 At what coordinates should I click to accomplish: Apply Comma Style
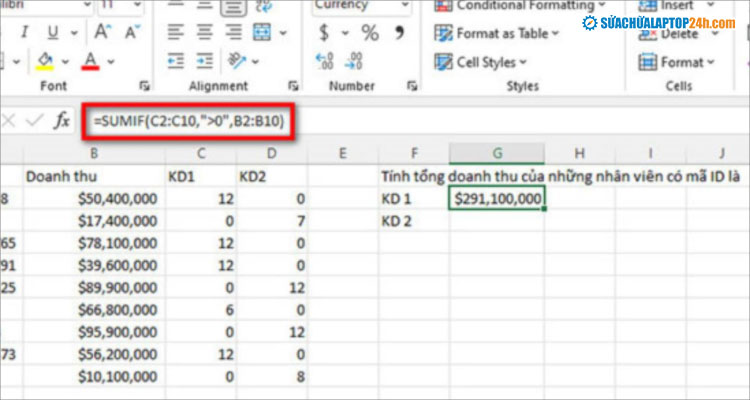(399, 33)
